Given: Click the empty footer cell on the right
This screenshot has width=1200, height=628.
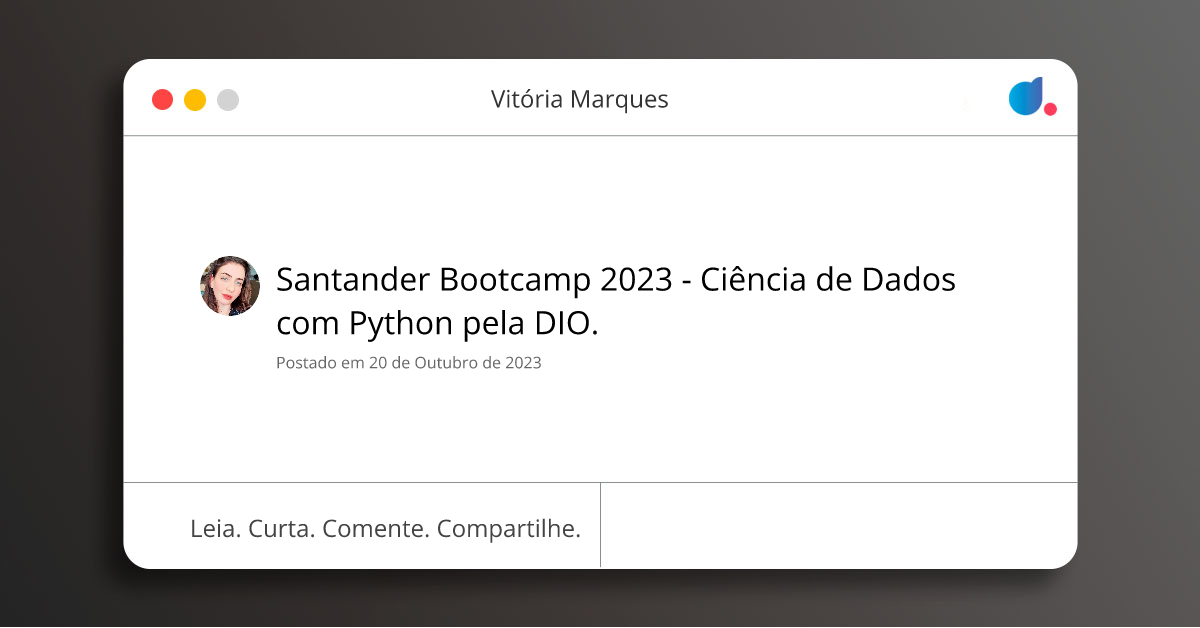Looking at the screenshot, I should tap(839, 526).
